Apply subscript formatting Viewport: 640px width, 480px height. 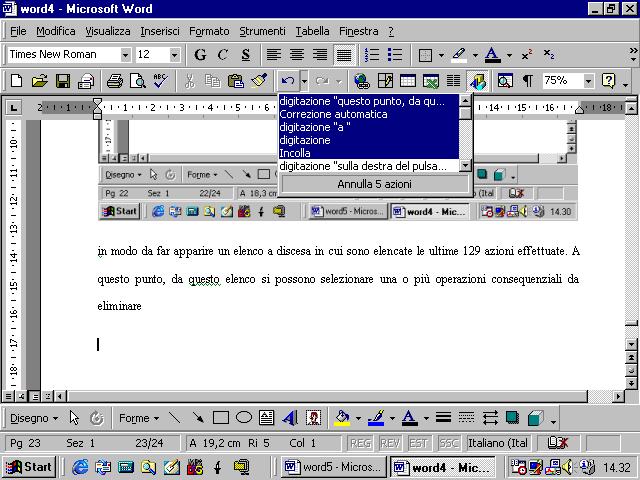549,55
